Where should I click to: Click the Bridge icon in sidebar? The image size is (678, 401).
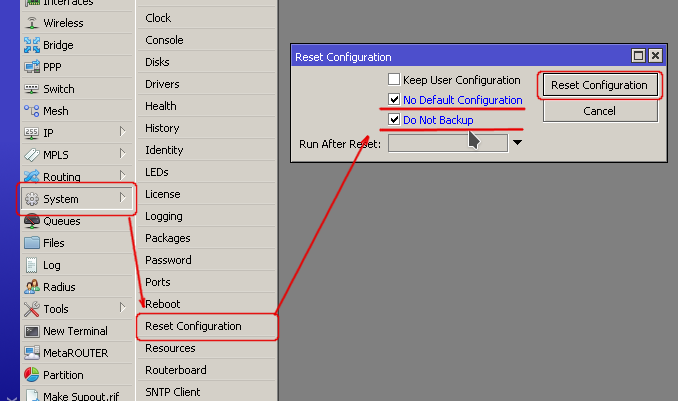coord(31,45)
